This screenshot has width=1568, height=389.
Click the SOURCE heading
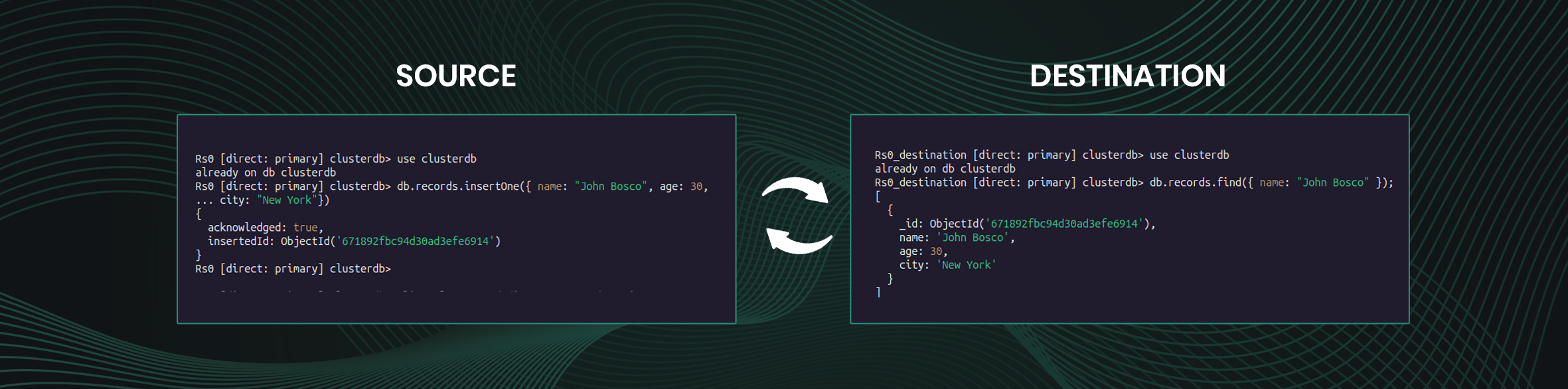click(456, 76)
